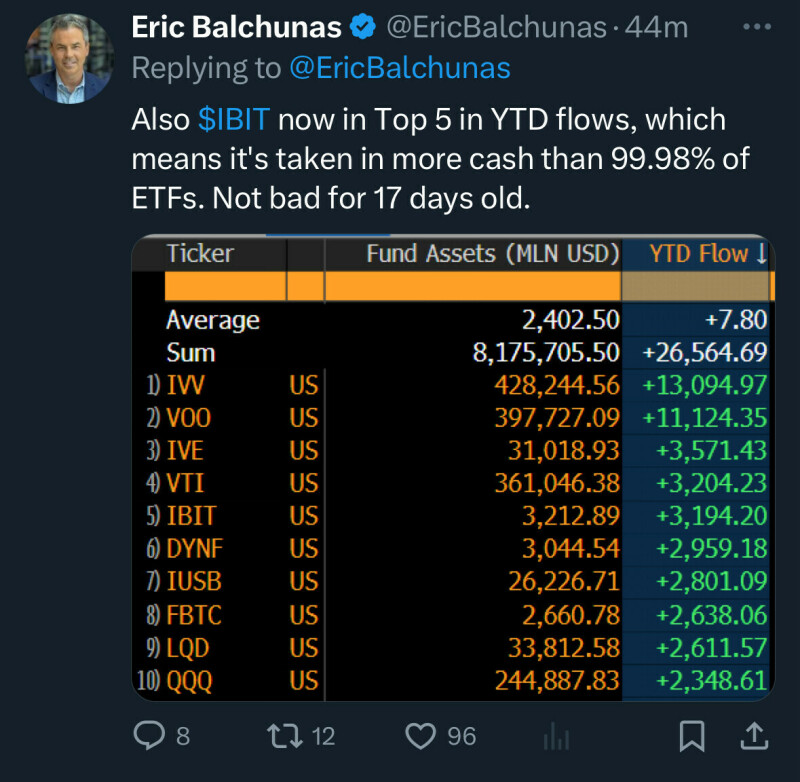Open Eric Balchunas profile picture
800x782 pixels.
(69, 58)
